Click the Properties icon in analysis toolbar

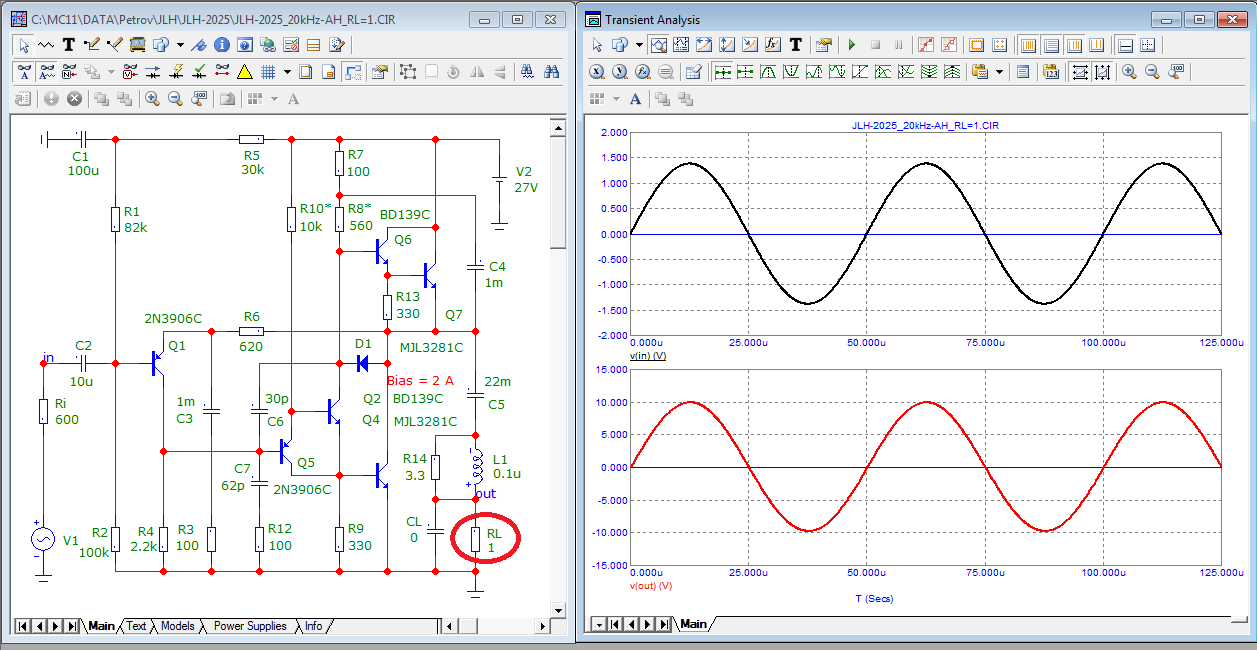pos(823,45)
